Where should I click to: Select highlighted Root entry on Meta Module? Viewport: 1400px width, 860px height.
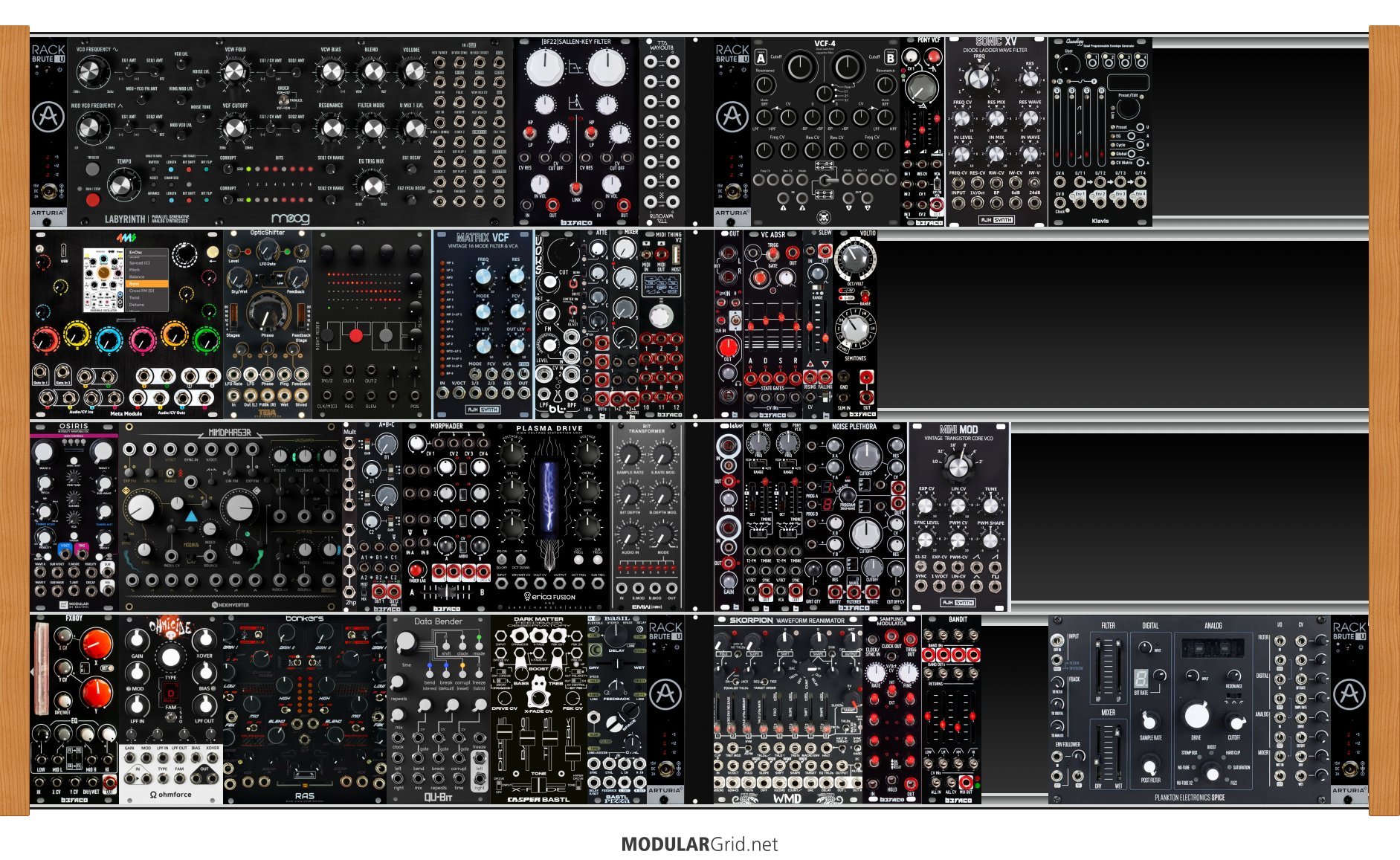point(147,283)
